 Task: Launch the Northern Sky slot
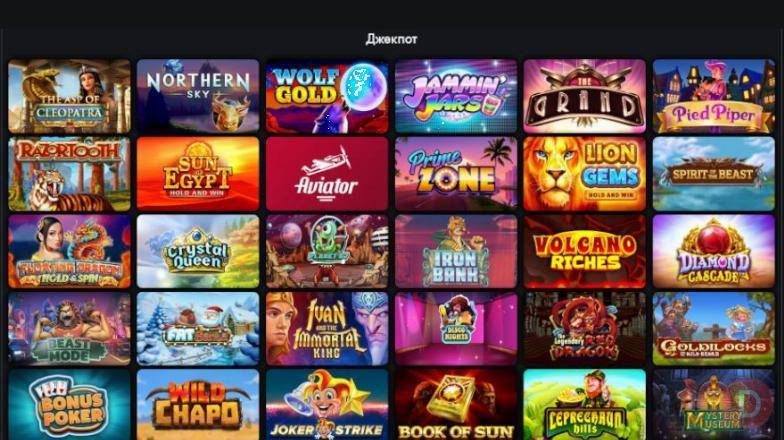tap(198, 96)
